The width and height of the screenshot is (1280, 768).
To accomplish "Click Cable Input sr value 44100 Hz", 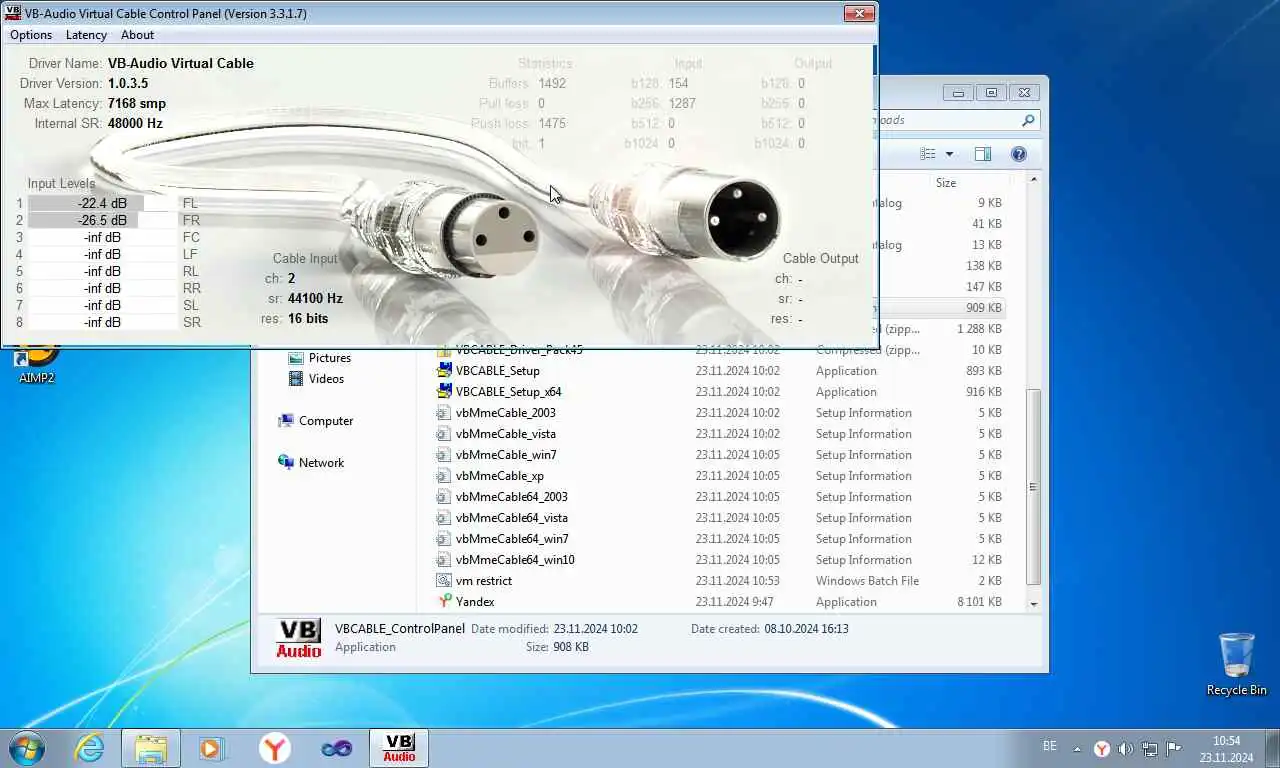I will 315,298.
